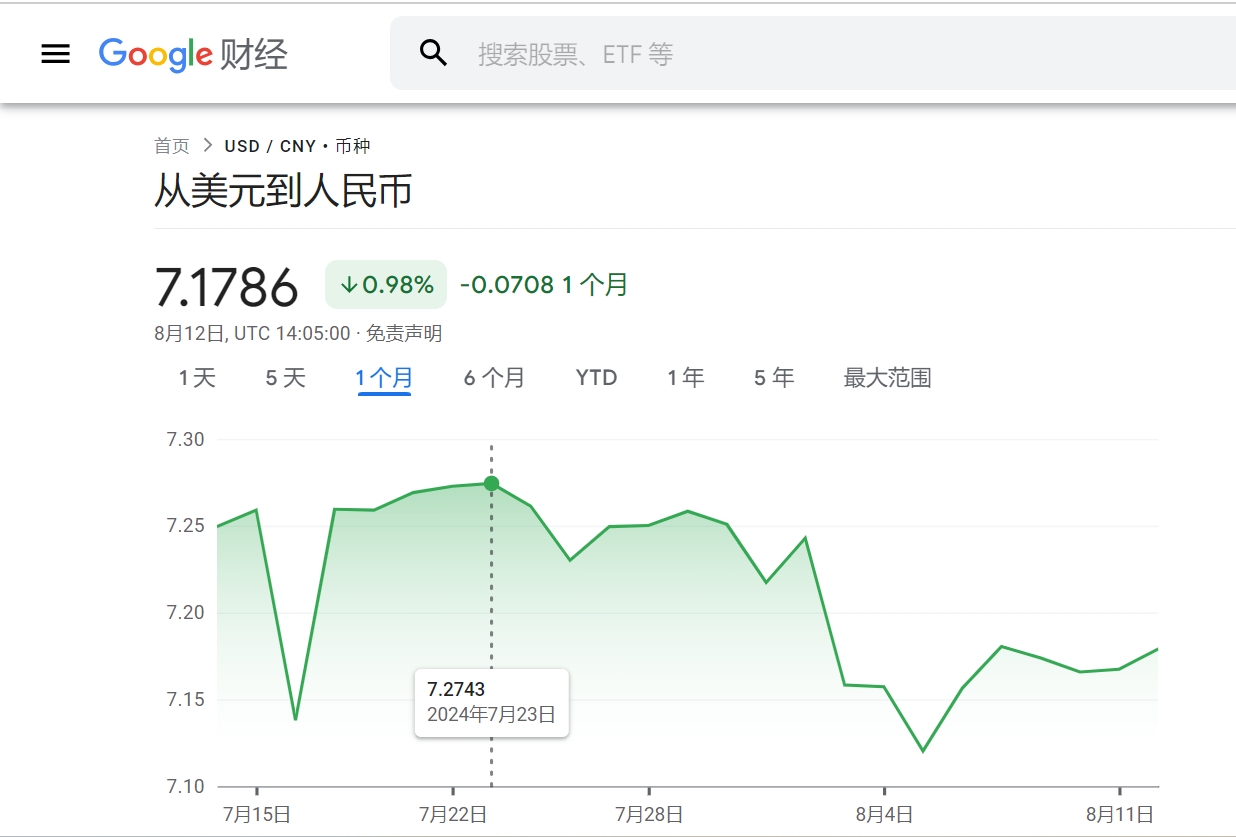Click the -0.0708 1 个月 change text
Screen dimensions: 1236x837
point(544,285)
